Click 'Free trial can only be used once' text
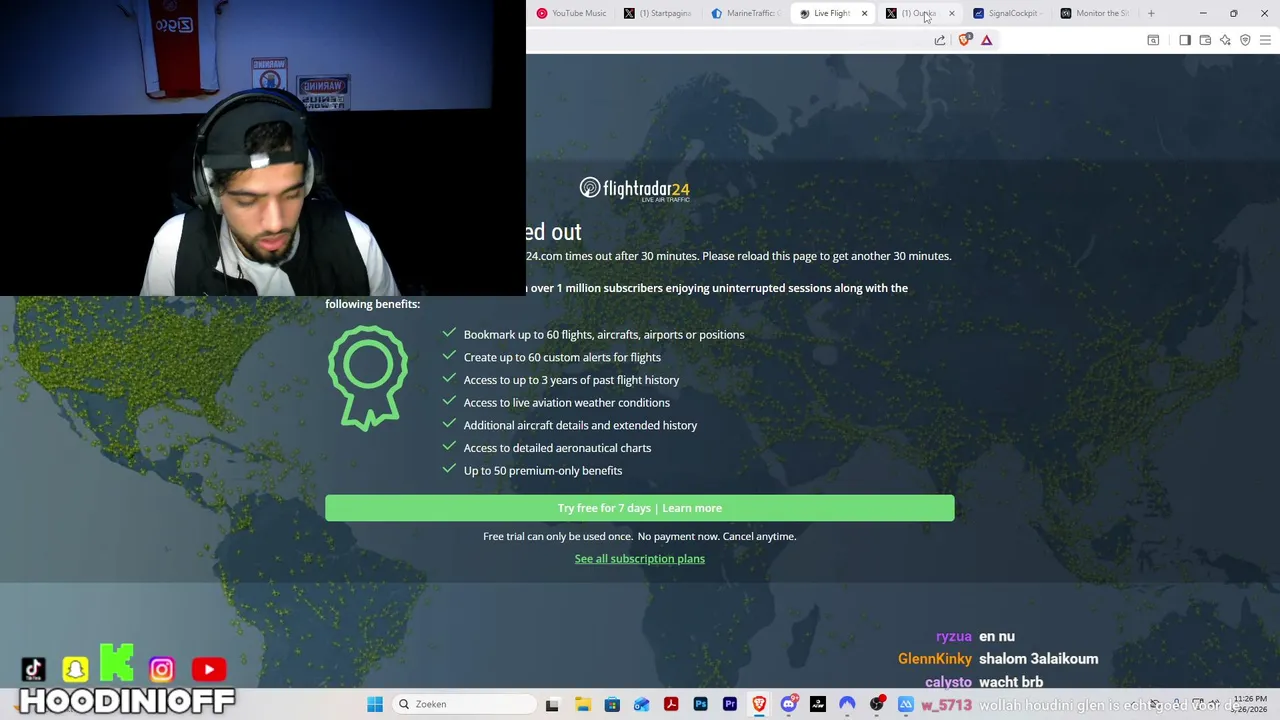The height and width of the screenshot is (720, 1280). point(558,537)
